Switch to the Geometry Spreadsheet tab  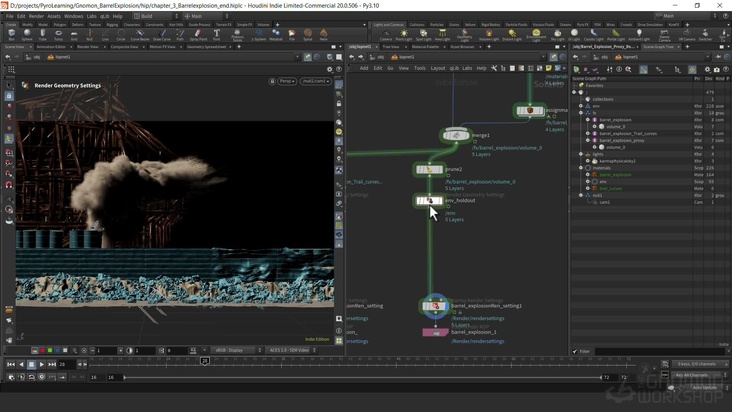coord(208,46)
